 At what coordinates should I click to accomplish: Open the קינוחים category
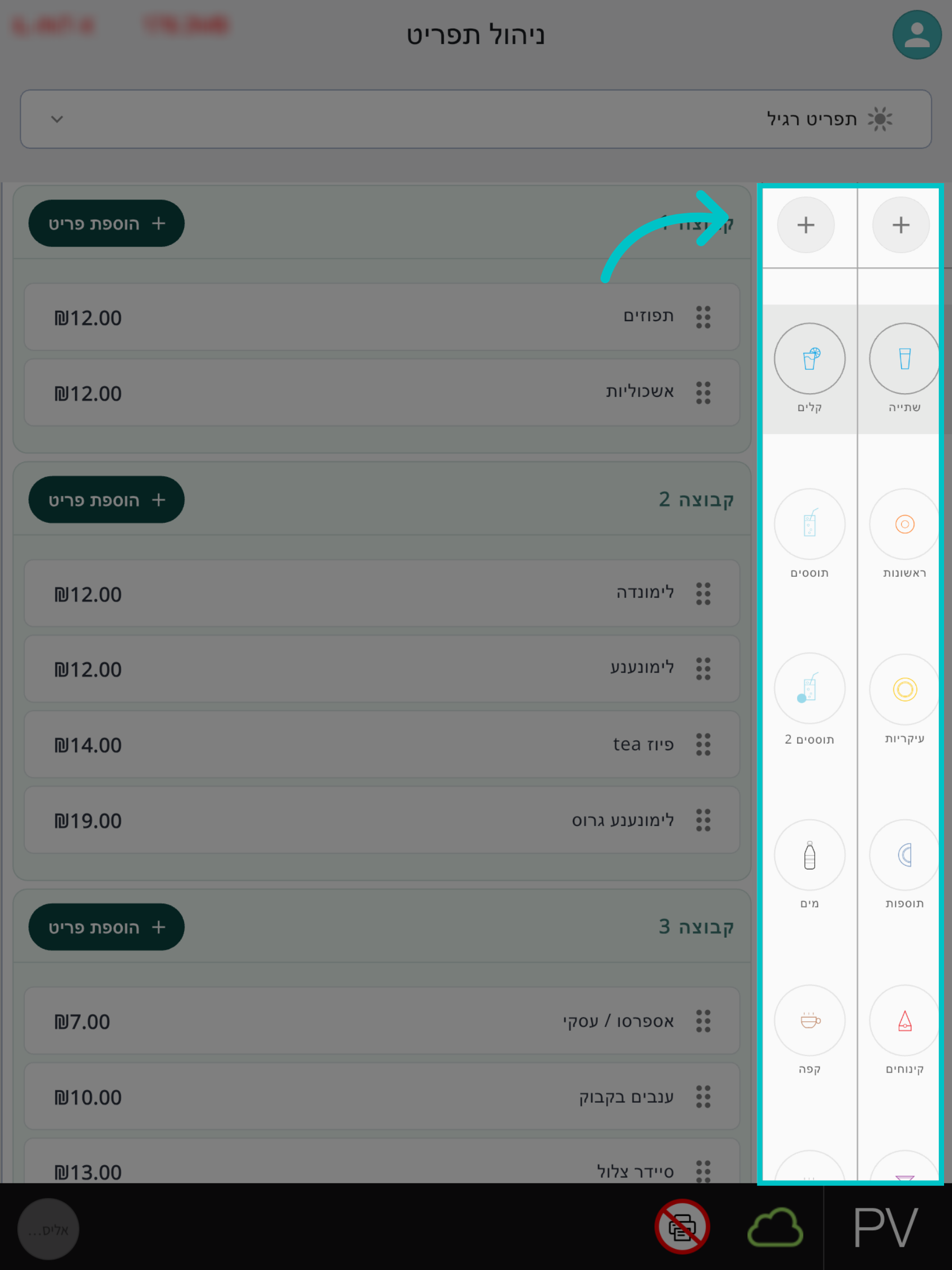pyautogui.click(x=904, y=1020)
